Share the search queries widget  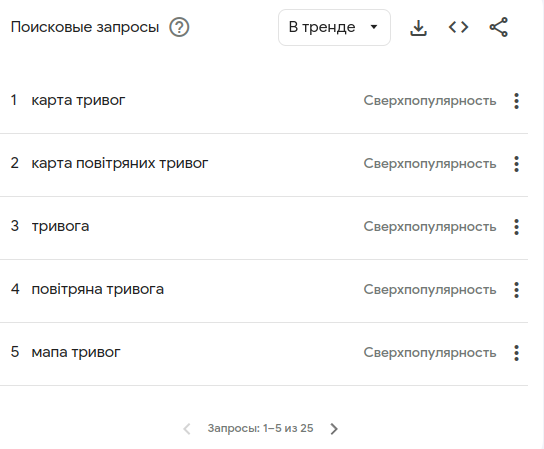[499, 27]
